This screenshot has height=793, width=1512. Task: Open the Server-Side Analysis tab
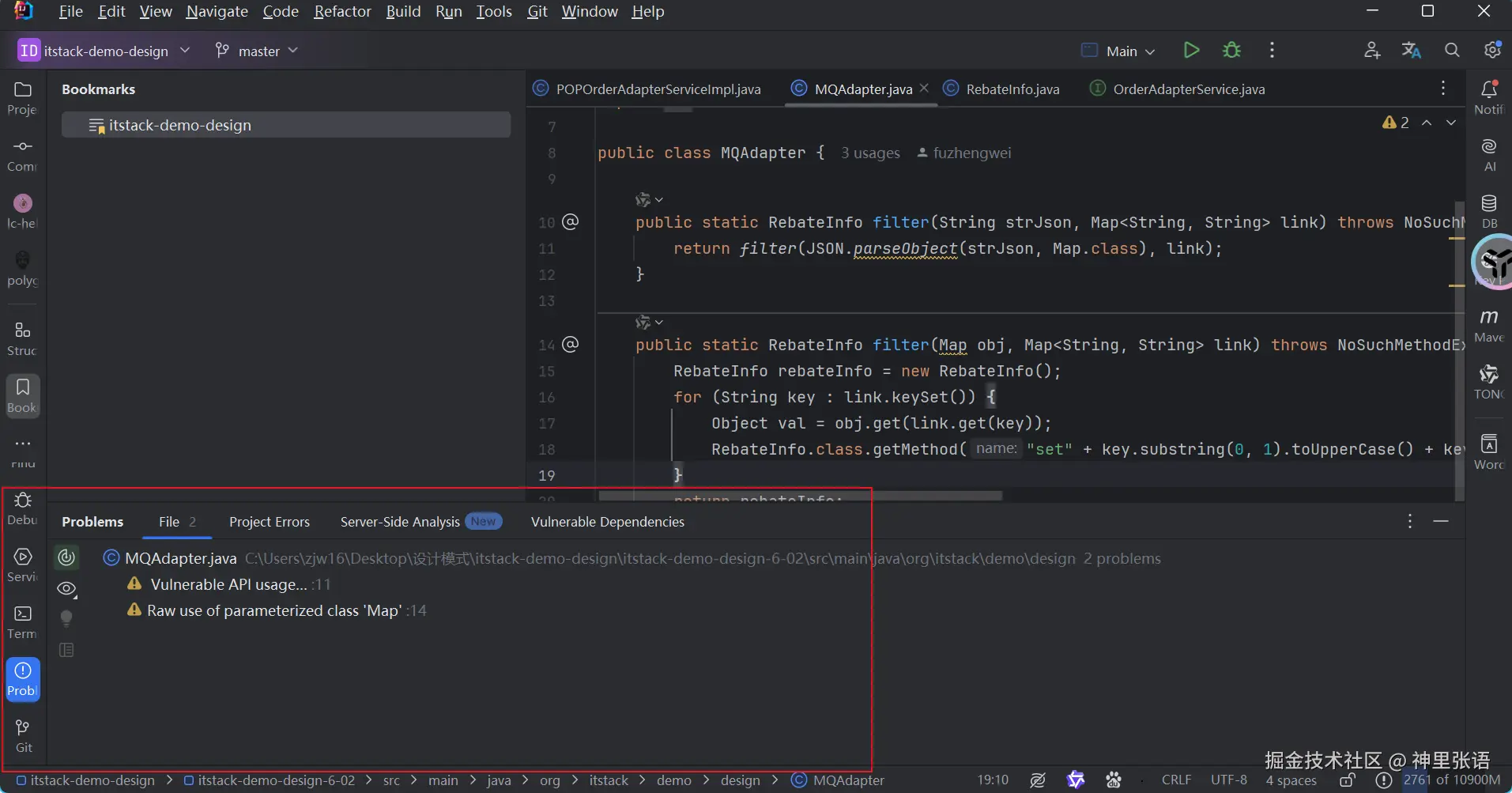pos(421,522)
